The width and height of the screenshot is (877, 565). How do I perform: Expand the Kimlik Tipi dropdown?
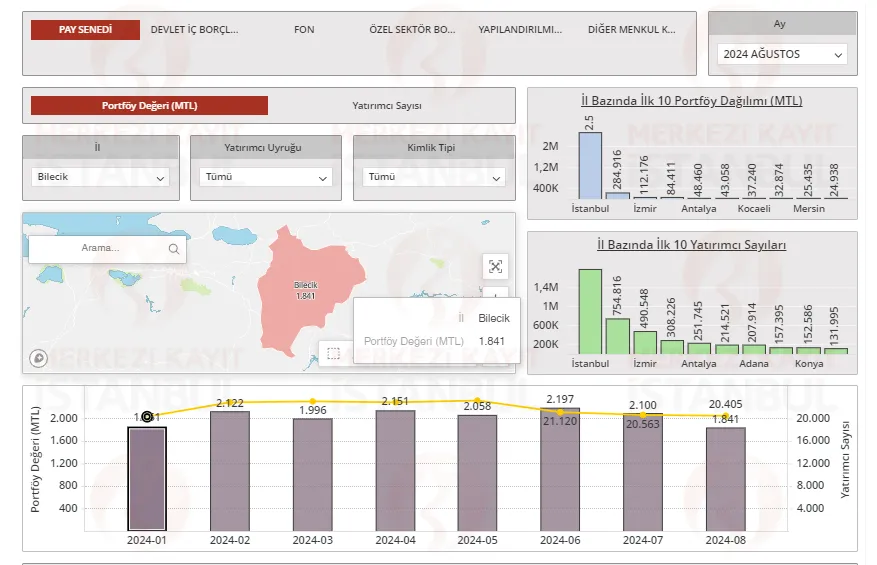pos(434,177)
